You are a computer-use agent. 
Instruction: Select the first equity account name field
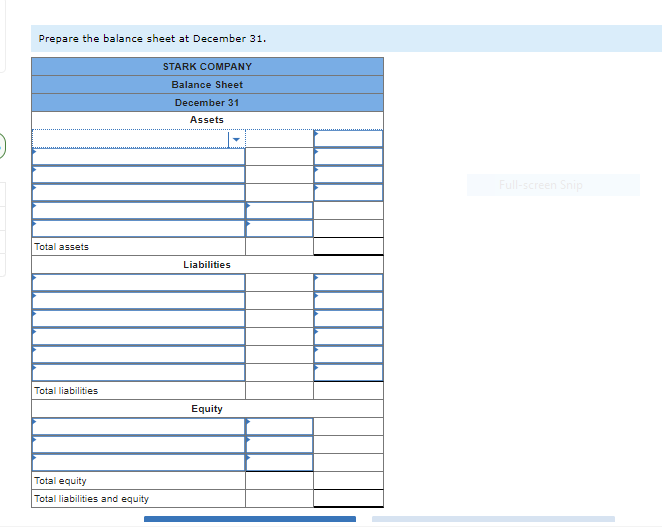[x=138, y=427]
